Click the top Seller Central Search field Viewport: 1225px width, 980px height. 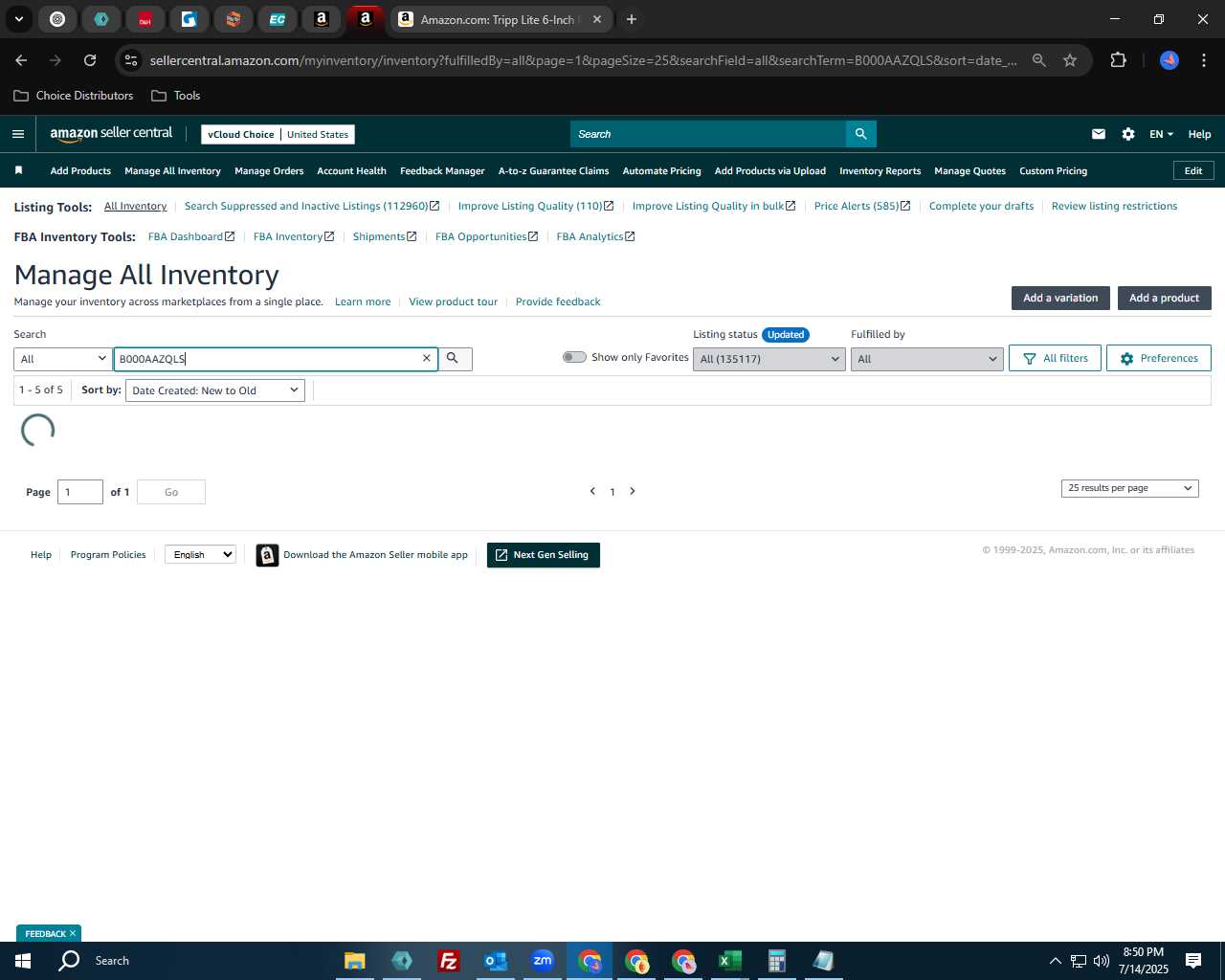point(708,134)
